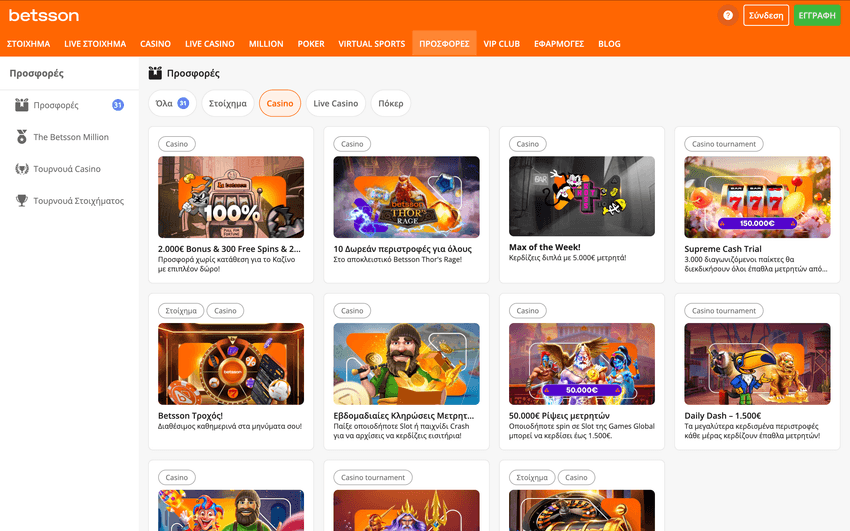Open the VIP CLUB nav item
The height and width of the screenshot is (531, 850).
pos(501,44)
